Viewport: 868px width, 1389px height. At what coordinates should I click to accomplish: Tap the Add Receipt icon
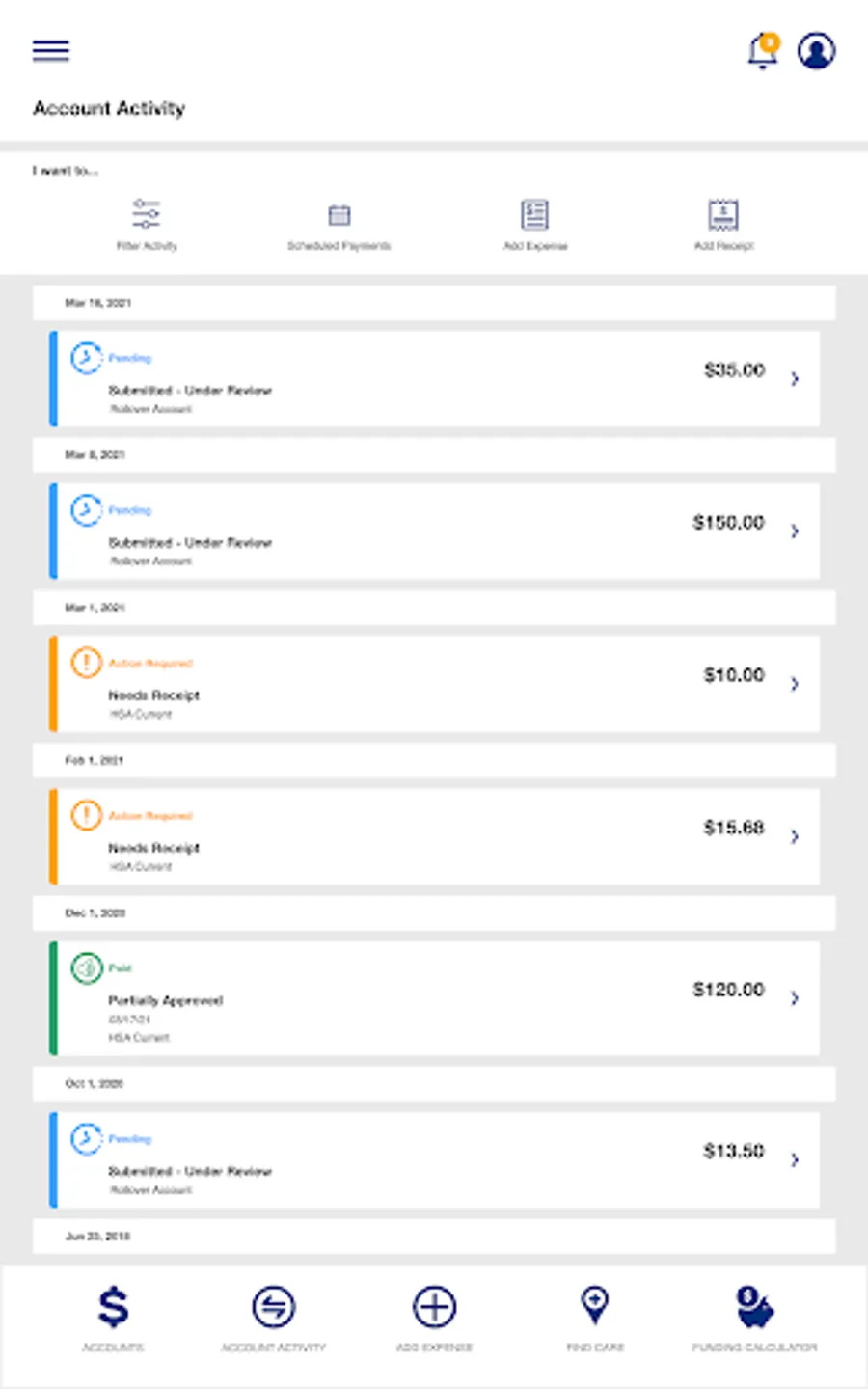(723, 214)
